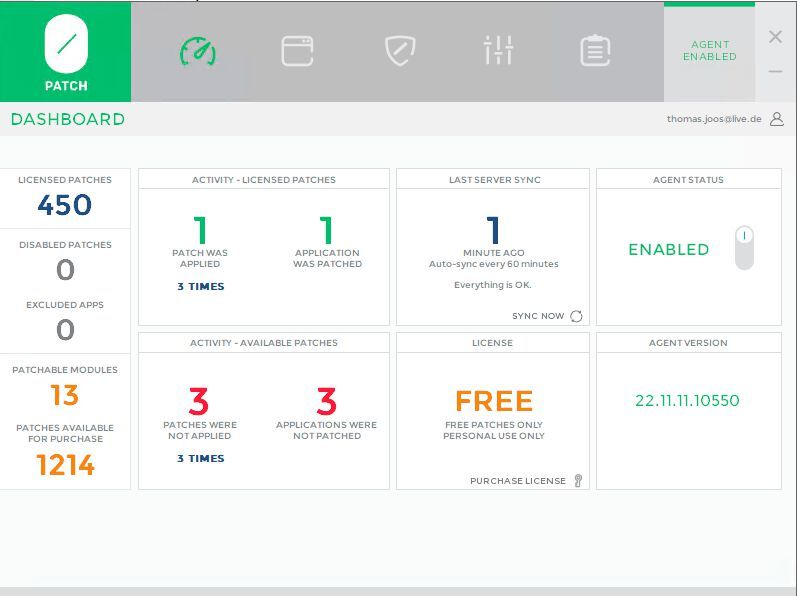Open the Dashboard speedometer icon
This screenshot has height=596, width=797.
198,51
